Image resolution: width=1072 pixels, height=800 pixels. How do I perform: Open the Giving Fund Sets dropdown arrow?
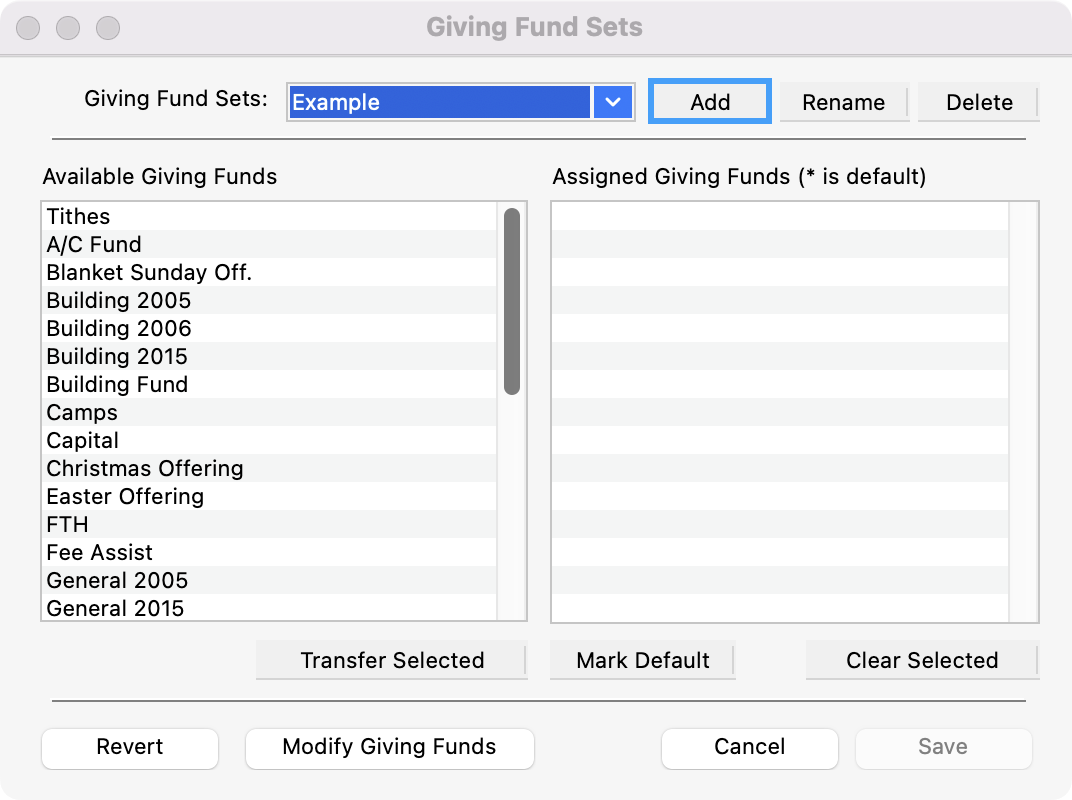click(613, 102)
